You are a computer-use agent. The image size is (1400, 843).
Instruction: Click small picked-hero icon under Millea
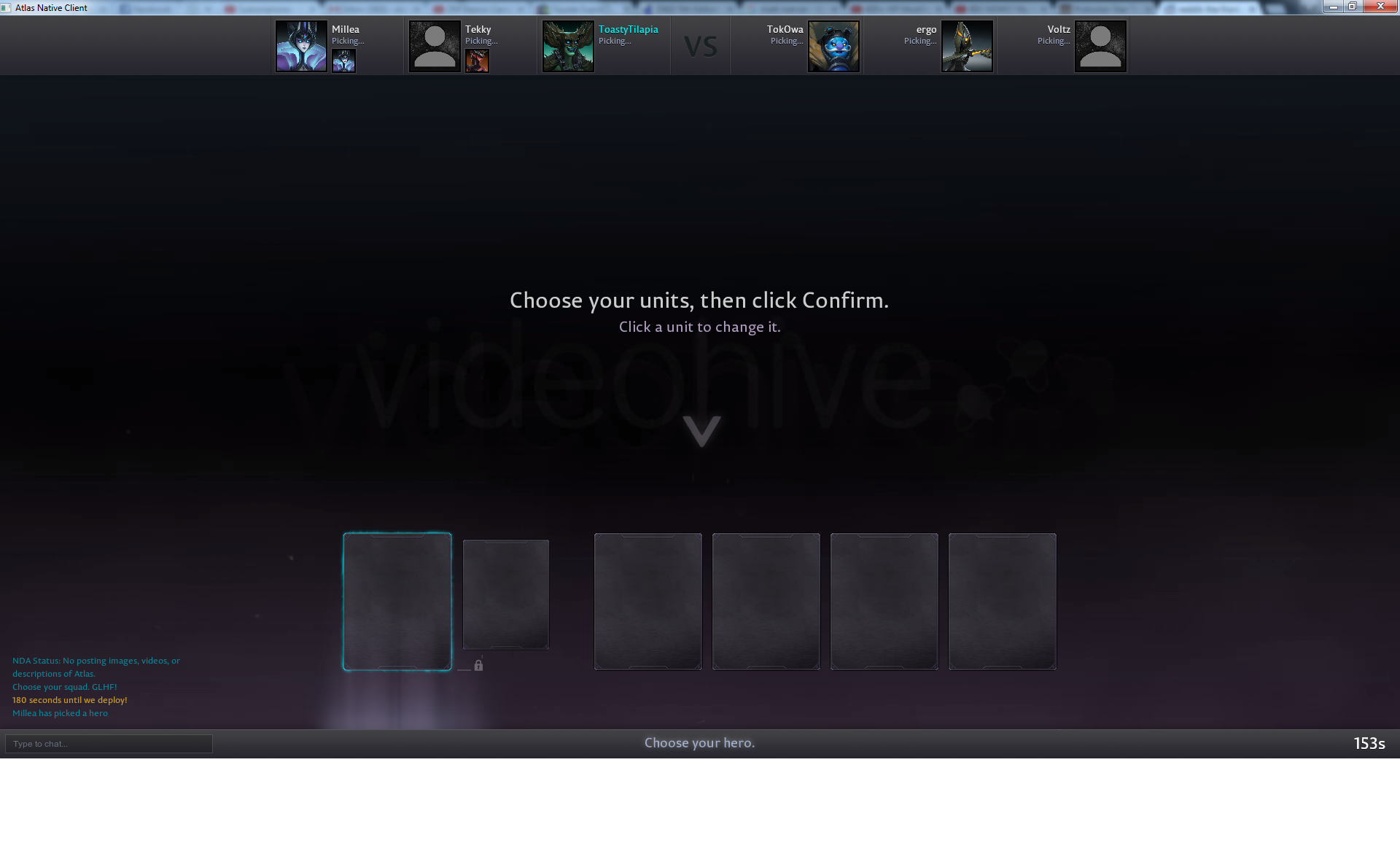(x=343, y=61)
